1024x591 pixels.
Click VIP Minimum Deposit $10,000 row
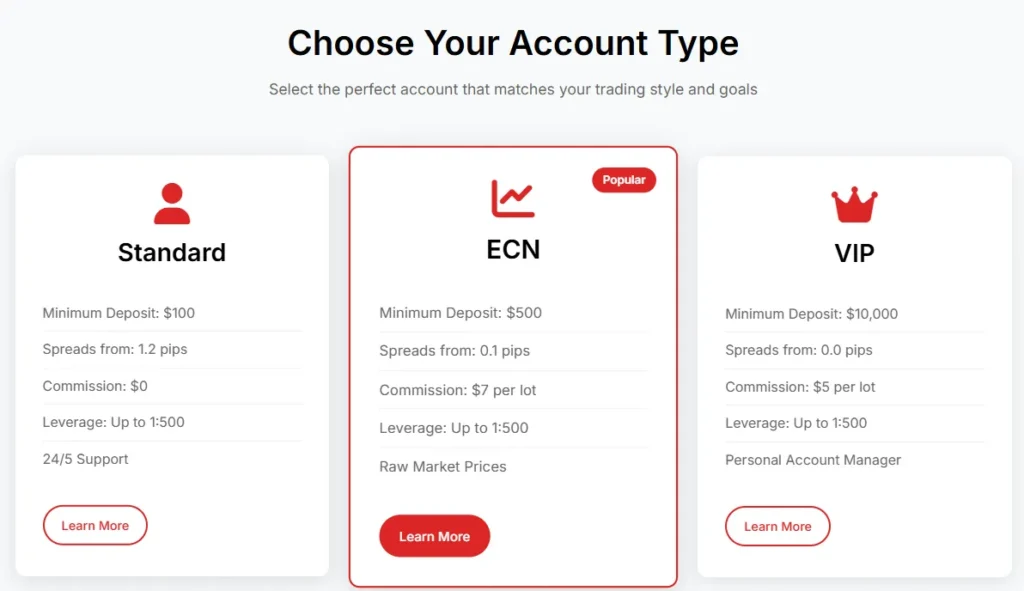812,314
